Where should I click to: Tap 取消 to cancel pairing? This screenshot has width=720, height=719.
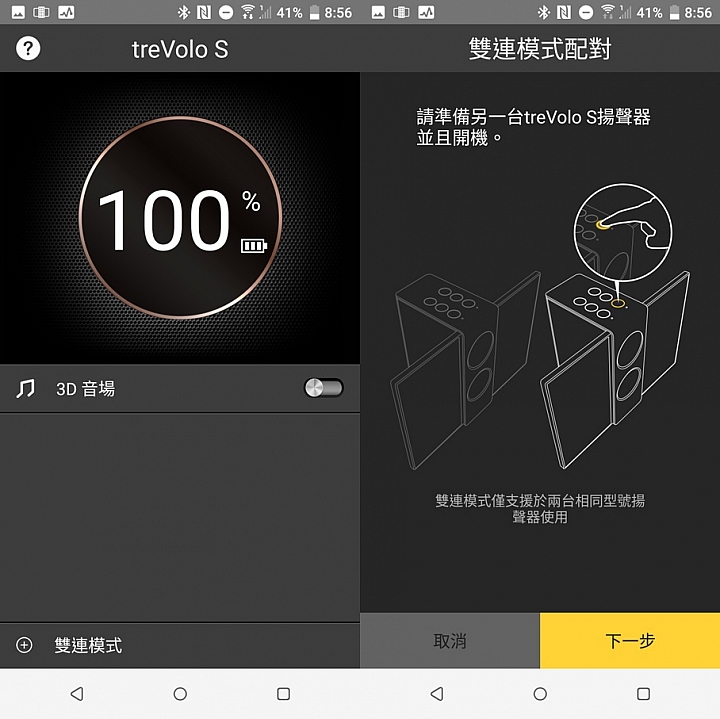[x=450, y=640]
